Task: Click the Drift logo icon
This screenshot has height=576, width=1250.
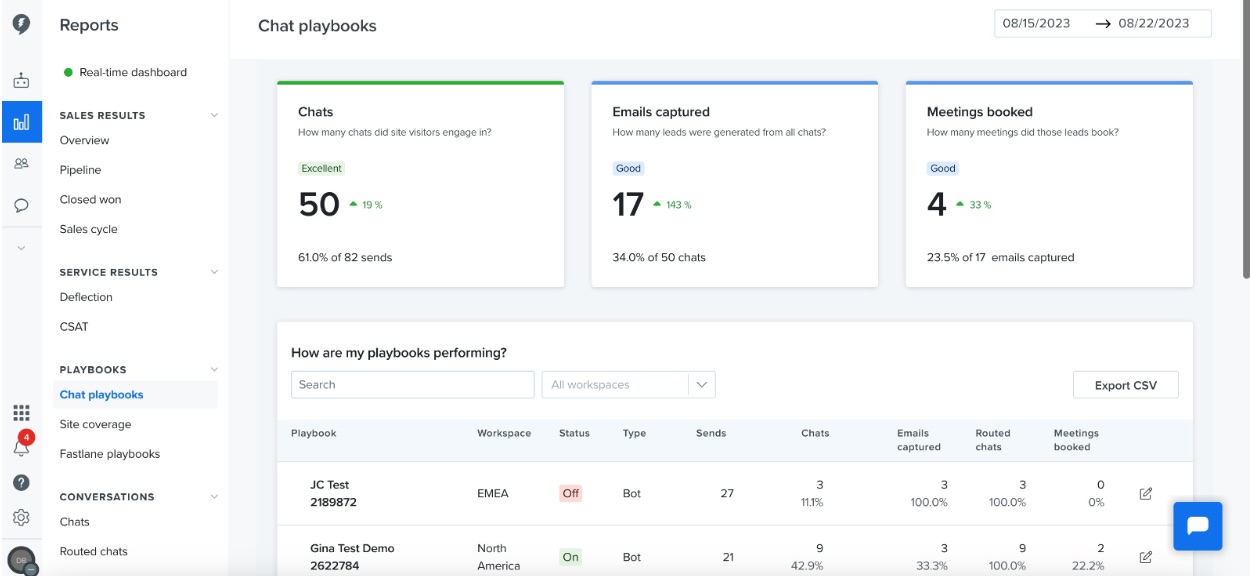Action: 21,24
